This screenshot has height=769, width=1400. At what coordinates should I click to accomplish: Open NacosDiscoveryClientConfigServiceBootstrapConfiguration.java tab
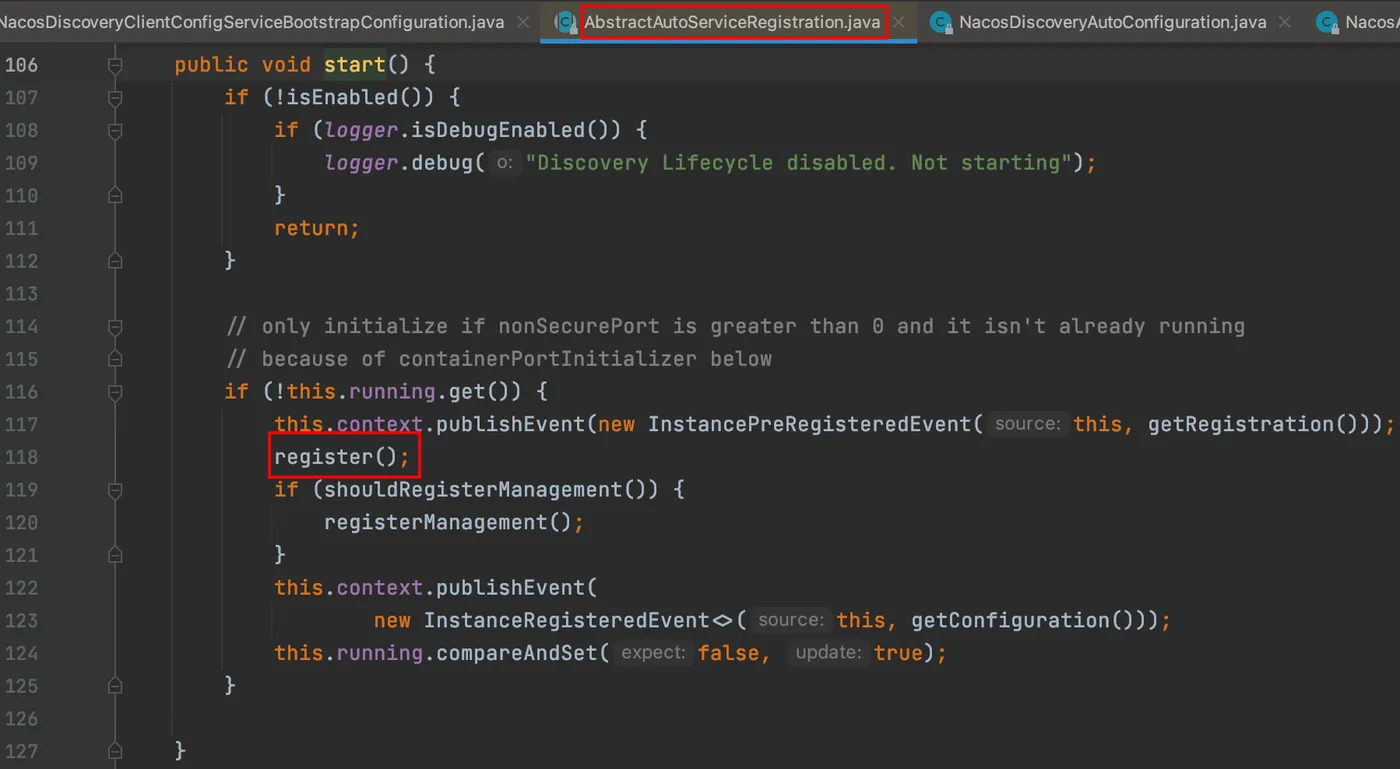[x=252, y=21]
